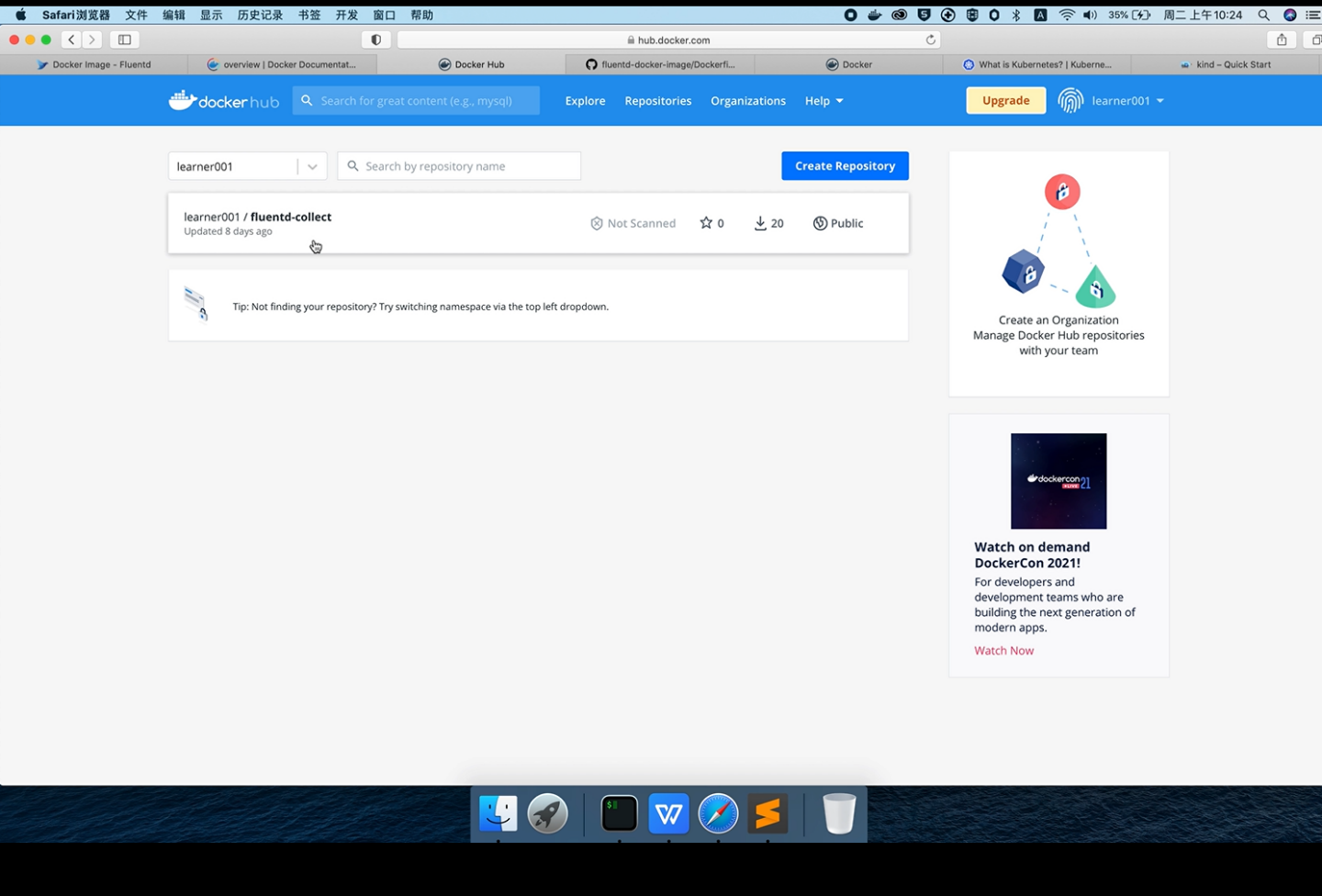This screenshot has height=896, width=1322.
Task: Switch to overview Docker Documentation tab
Action: (282, 64)
